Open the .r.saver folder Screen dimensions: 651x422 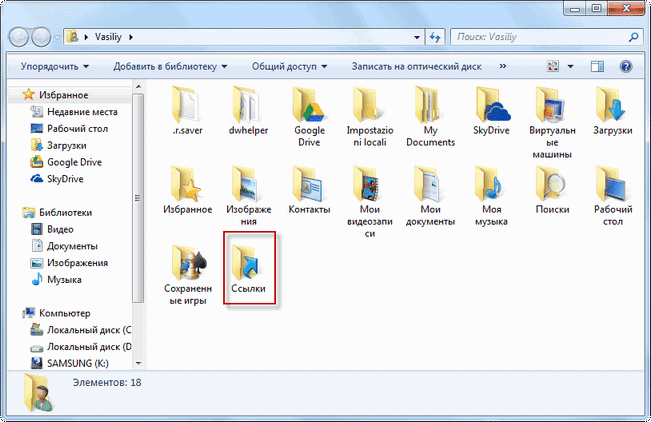click(187, 110)
